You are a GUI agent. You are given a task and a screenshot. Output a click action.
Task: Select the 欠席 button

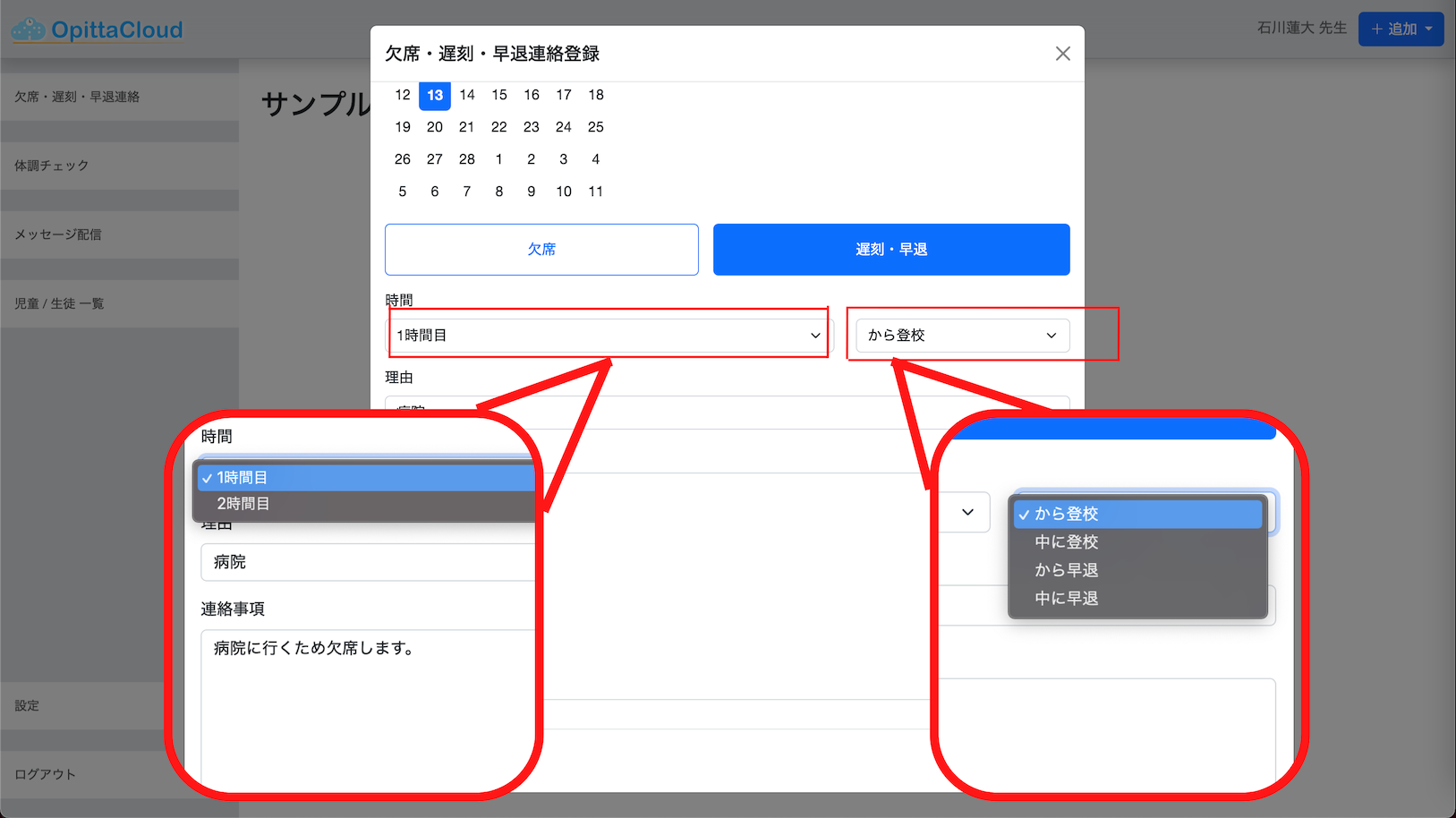541,250
